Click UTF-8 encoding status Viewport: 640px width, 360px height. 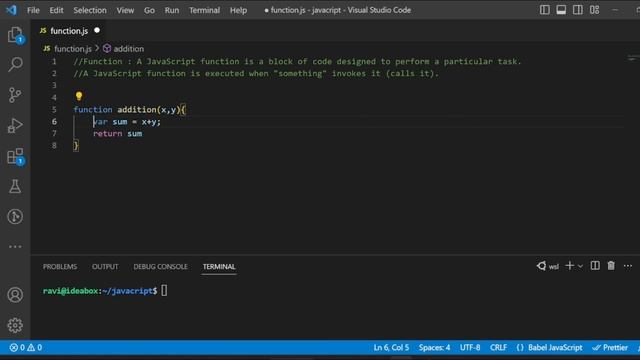[x=470, y=347]
